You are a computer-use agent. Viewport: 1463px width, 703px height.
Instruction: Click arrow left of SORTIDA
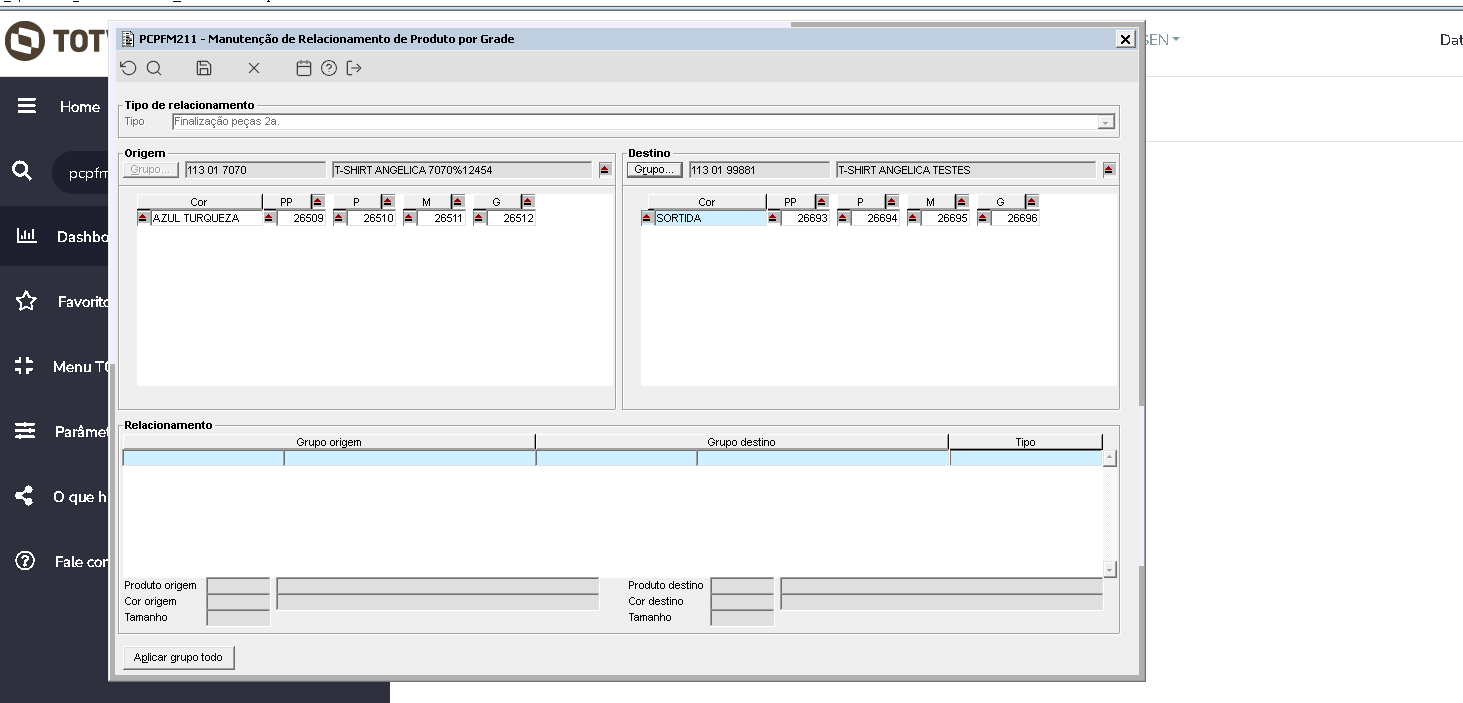pyautogui.click(x=647, y=218)
